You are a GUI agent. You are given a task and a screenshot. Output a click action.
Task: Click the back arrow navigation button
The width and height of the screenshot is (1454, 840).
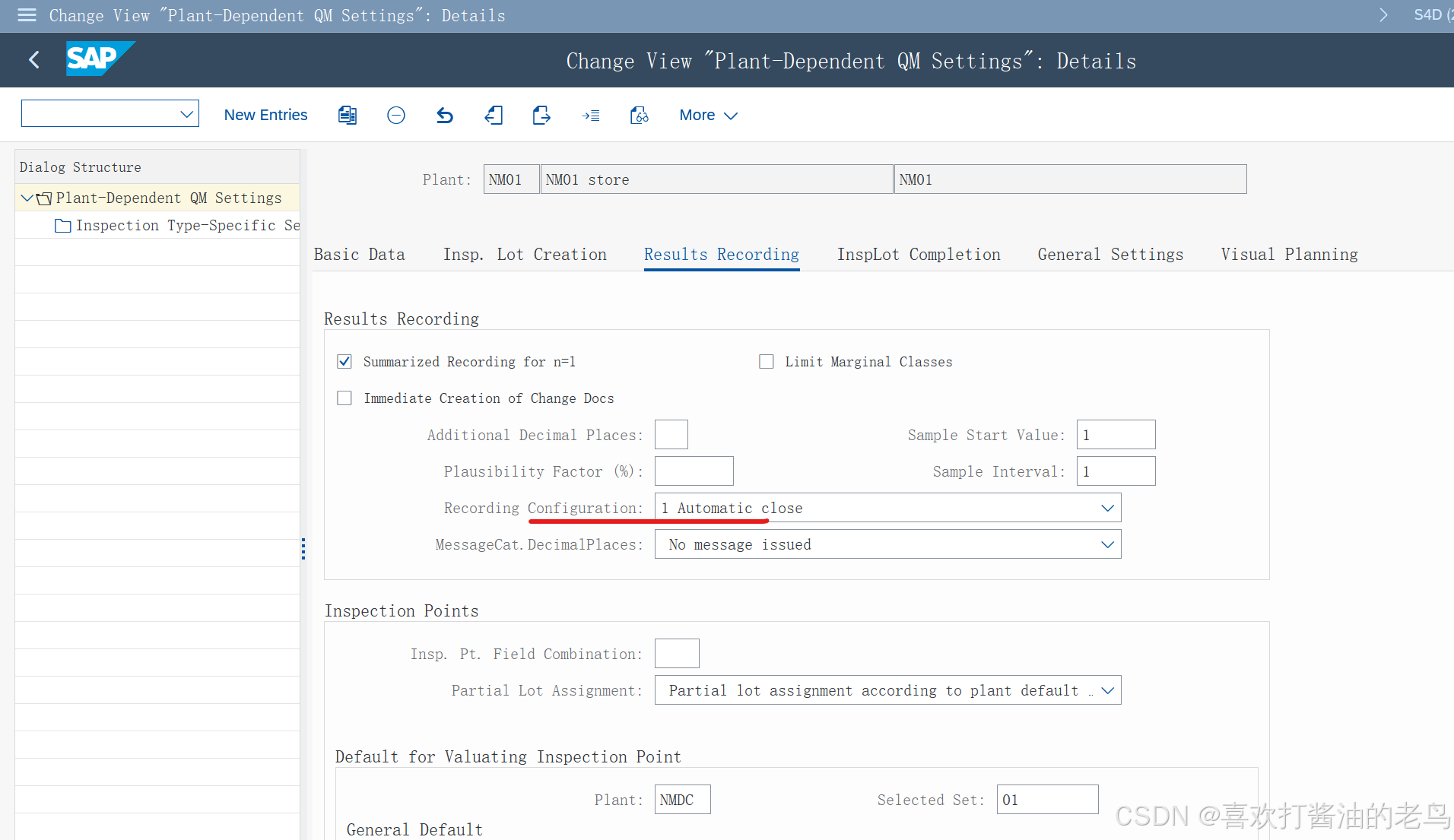(33, 59)
